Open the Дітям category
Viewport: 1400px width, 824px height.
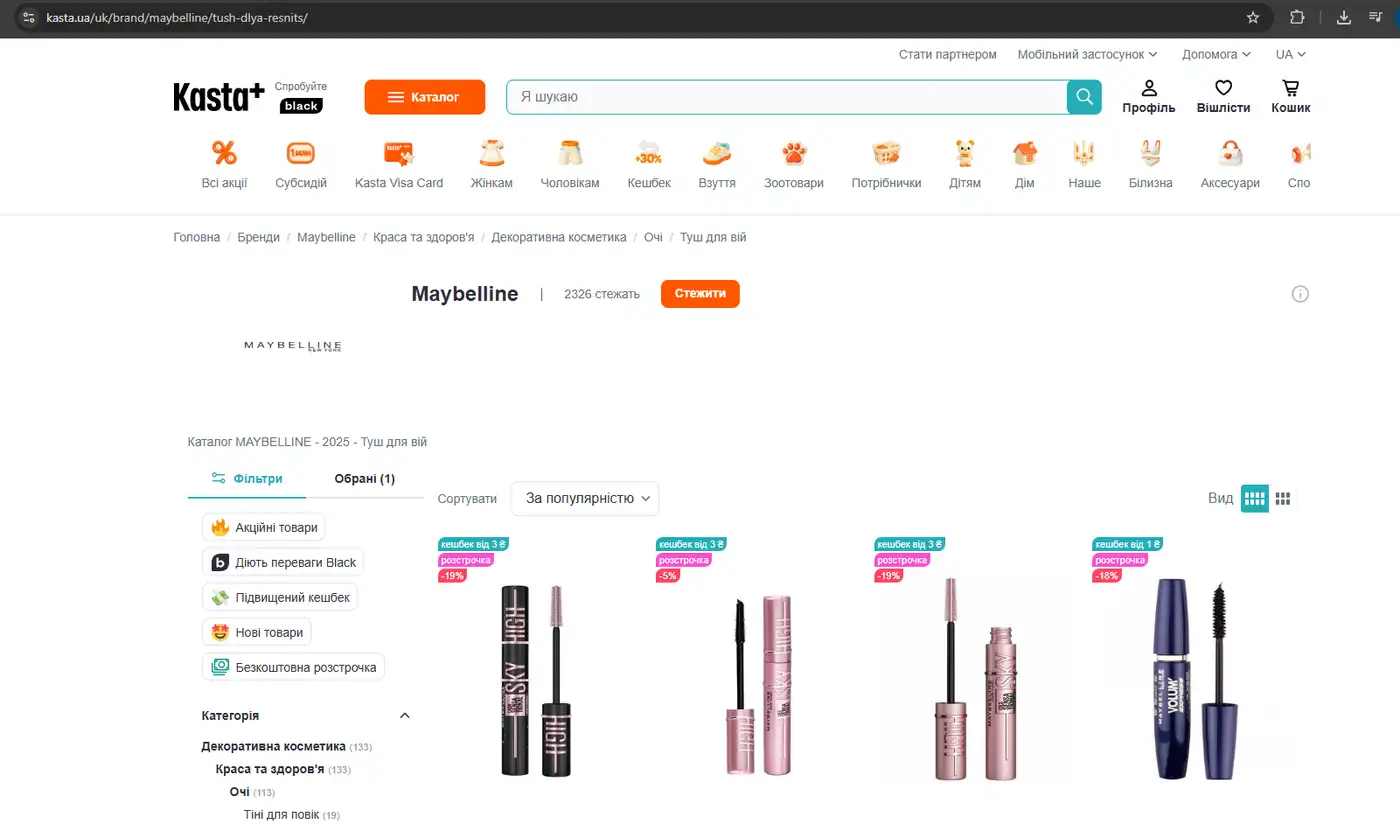(x=965, y=165)
